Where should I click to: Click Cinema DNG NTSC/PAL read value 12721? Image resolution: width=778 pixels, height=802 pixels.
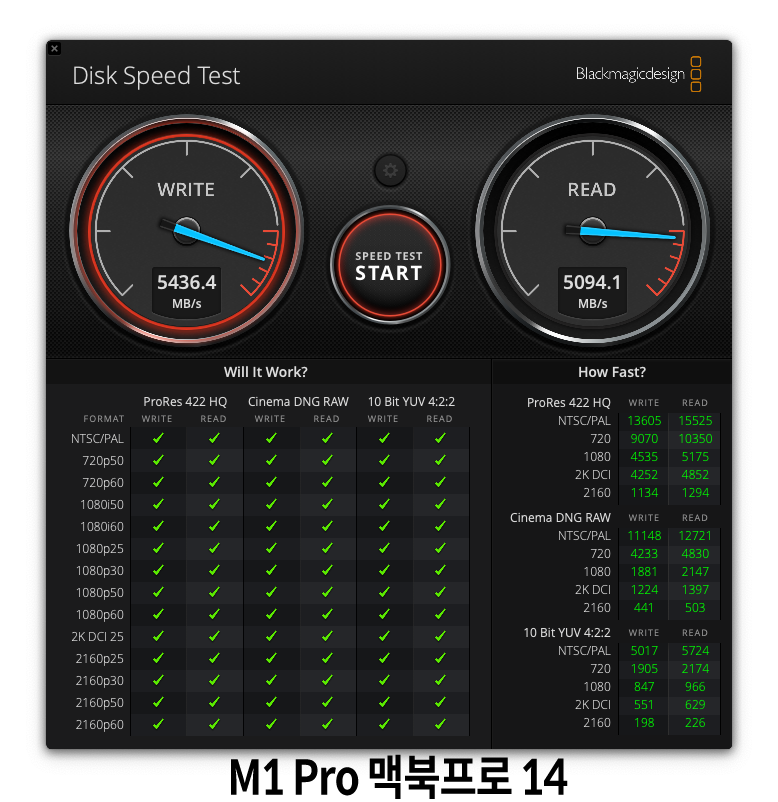(695, 536)
